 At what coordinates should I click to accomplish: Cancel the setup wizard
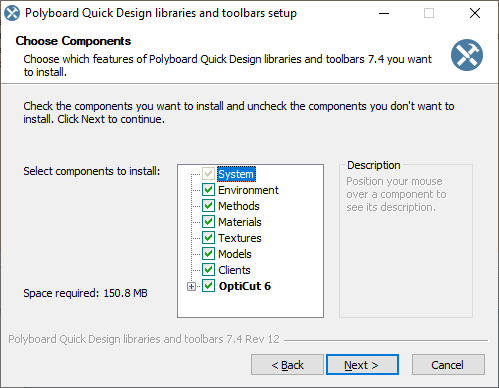(448, 365)
